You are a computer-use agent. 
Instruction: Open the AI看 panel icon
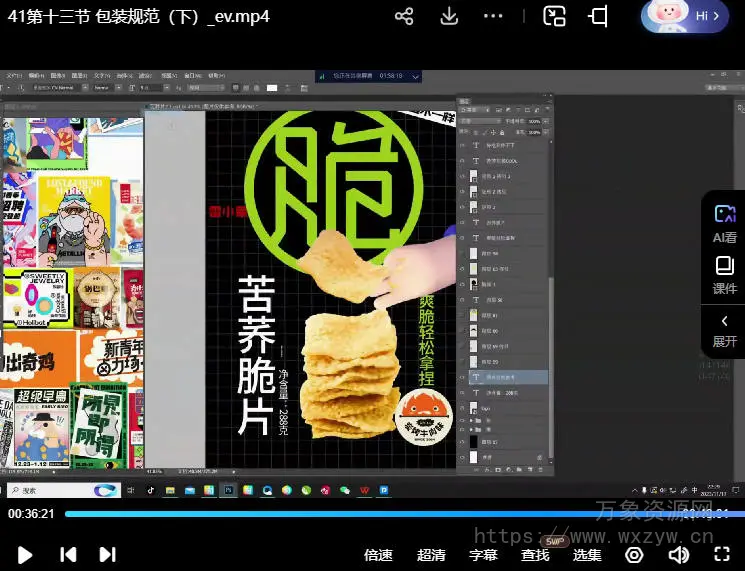click(x=724, y=222)
